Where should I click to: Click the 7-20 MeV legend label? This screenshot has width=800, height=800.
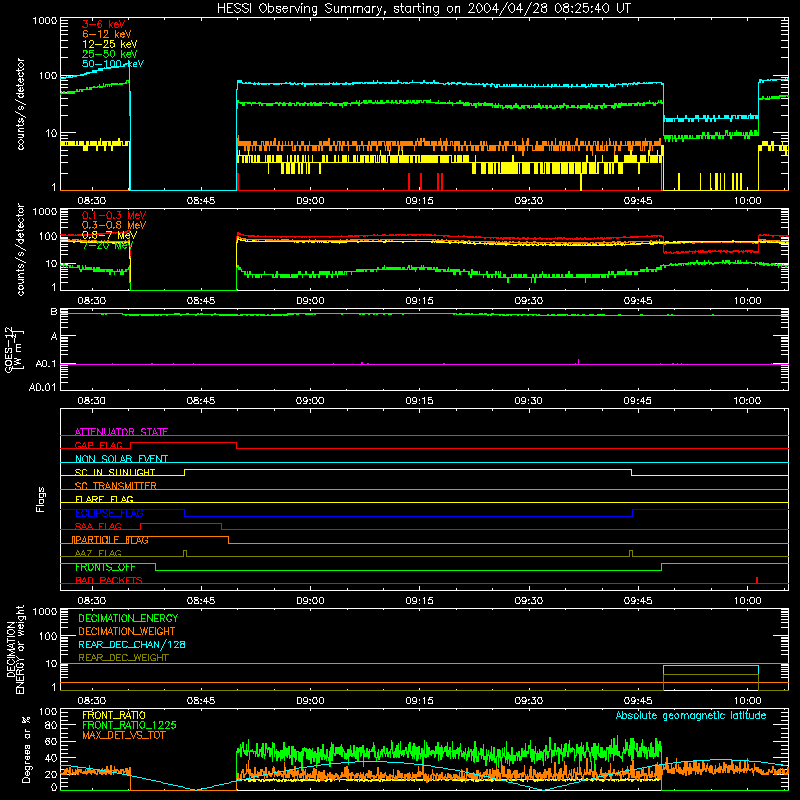pos(106,245)
